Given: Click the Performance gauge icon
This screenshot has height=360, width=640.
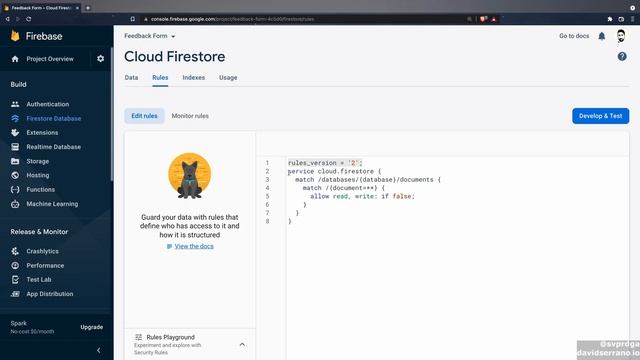Looking at the screenshot, I should pyautogui.click(x=15, y=265).
